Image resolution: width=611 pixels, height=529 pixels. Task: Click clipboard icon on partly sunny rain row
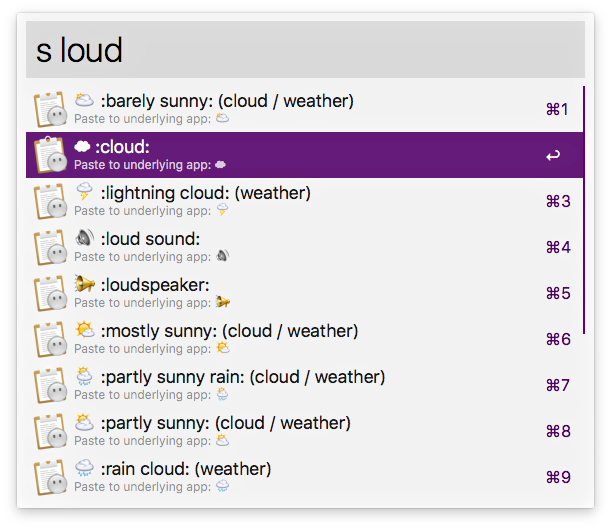50,385
